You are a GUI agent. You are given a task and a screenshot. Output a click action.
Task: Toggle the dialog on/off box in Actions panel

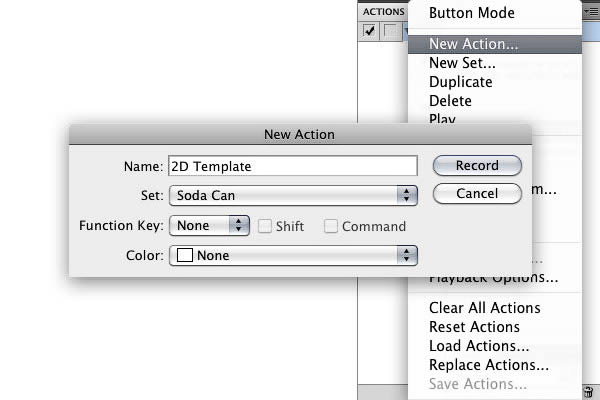[390, 30]
